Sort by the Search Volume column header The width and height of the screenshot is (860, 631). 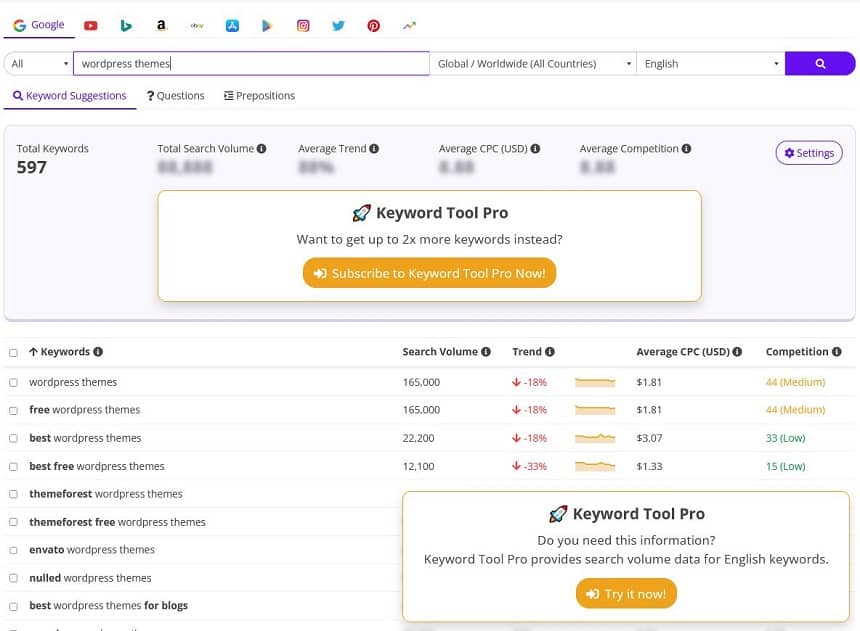[440, 352]
